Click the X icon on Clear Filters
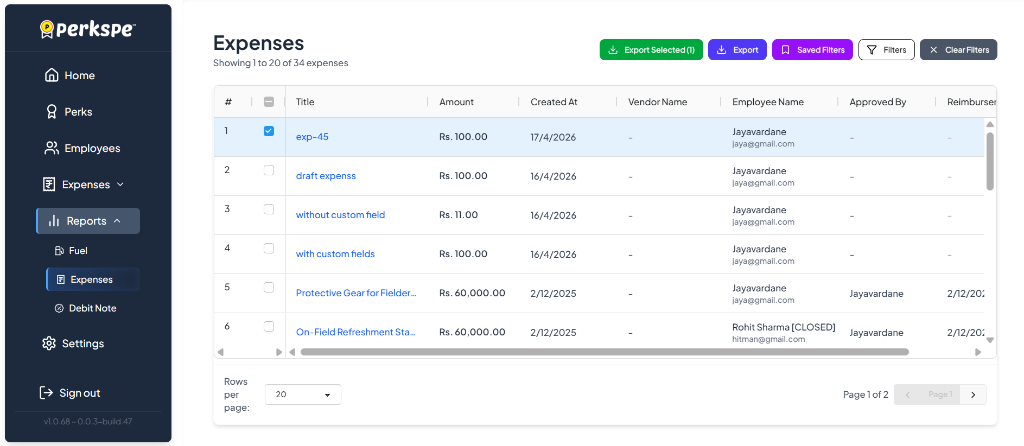This screenshot has height=446, width=1024. coord(934,50)
